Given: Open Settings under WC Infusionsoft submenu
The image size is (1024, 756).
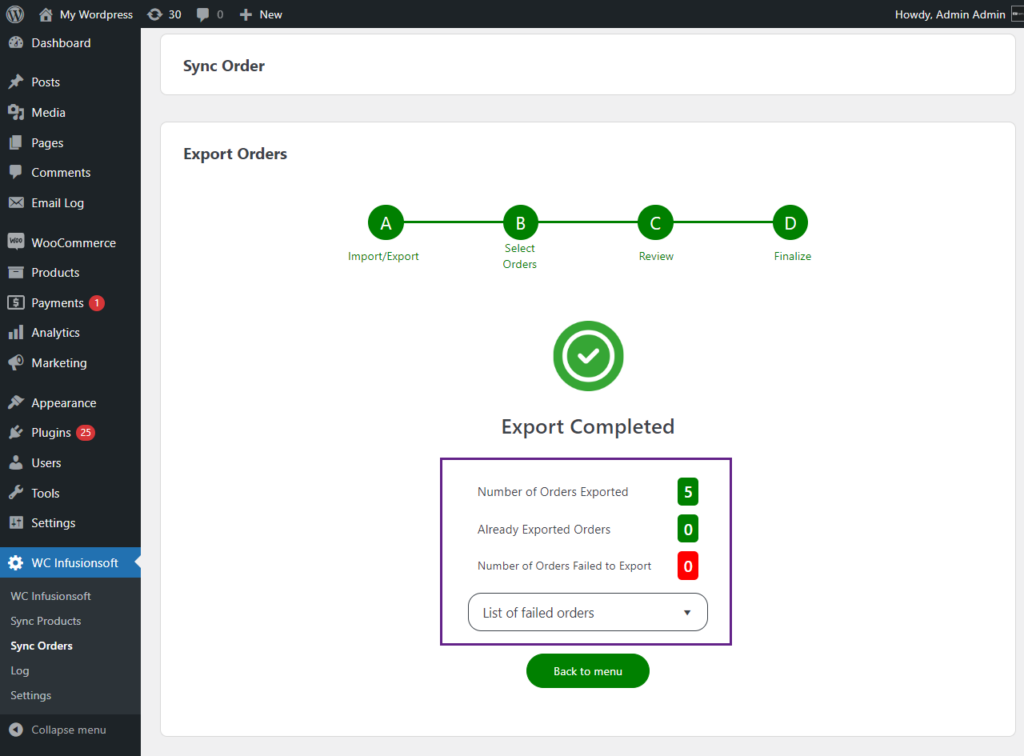Looking at the screenshot, I should 31,695.
